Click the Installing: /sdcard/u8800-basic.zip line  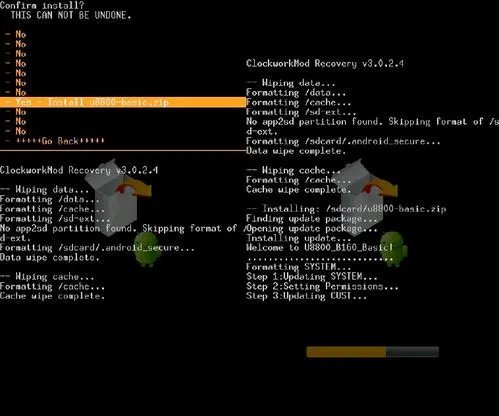pyautogui.click(x=346, y=209)
